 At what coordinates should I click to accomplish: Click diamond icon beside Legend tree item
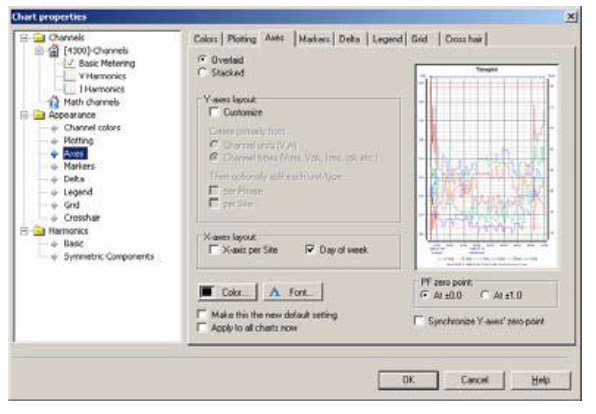pos(54,192)
